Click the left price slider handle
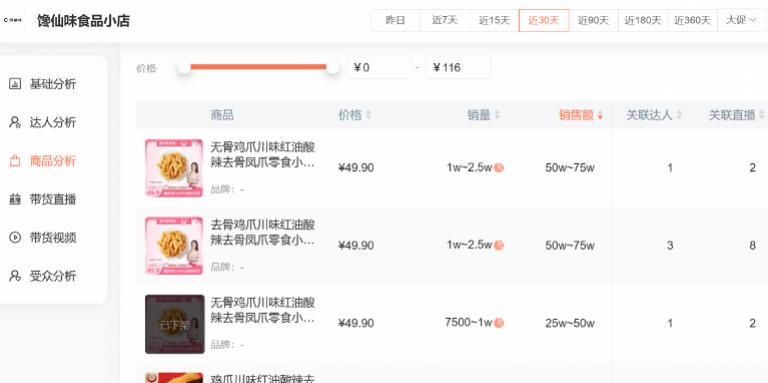The height and width of the screenshot is (383, 768). click(x=184, y=67)
